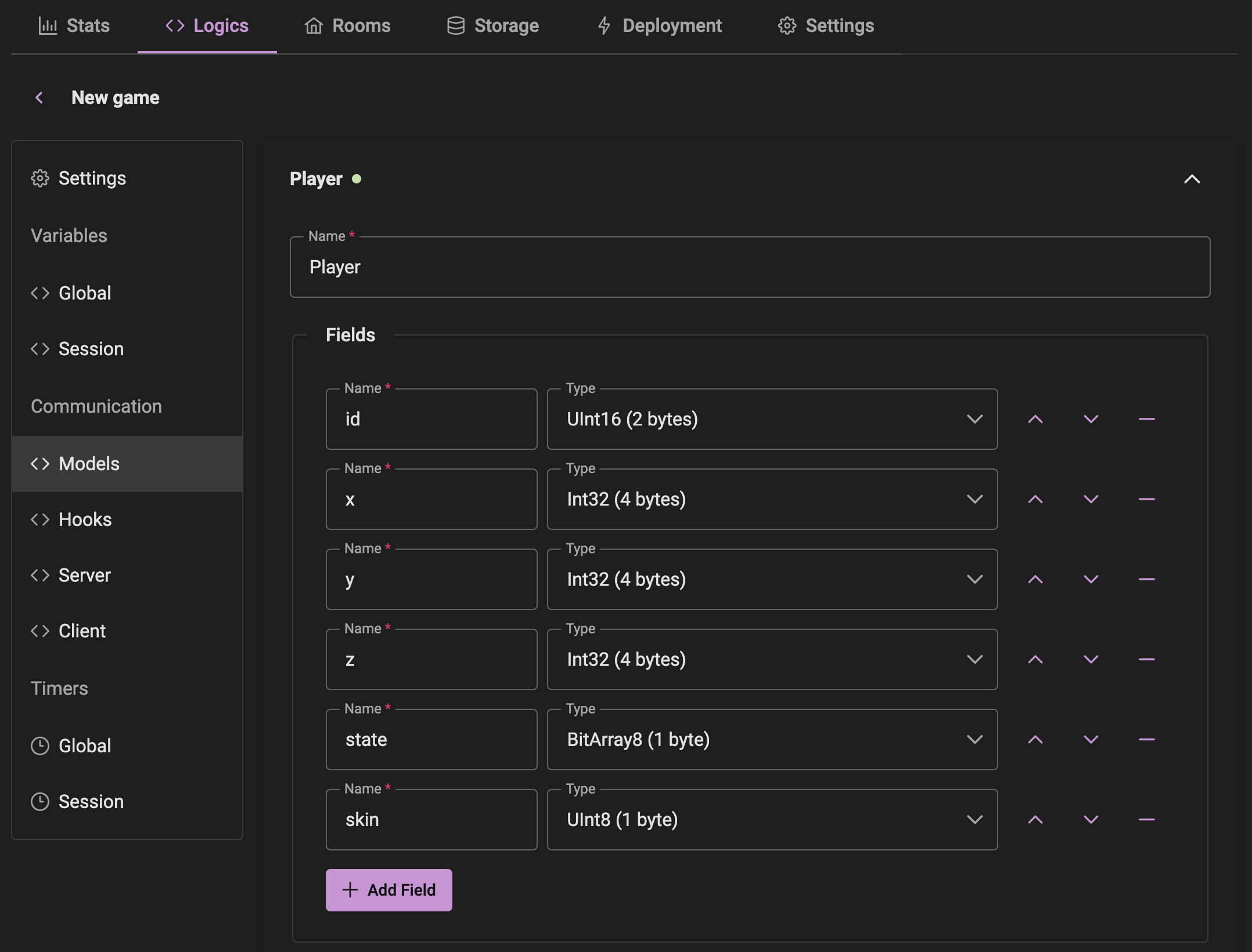Move the z field down

1091,659
